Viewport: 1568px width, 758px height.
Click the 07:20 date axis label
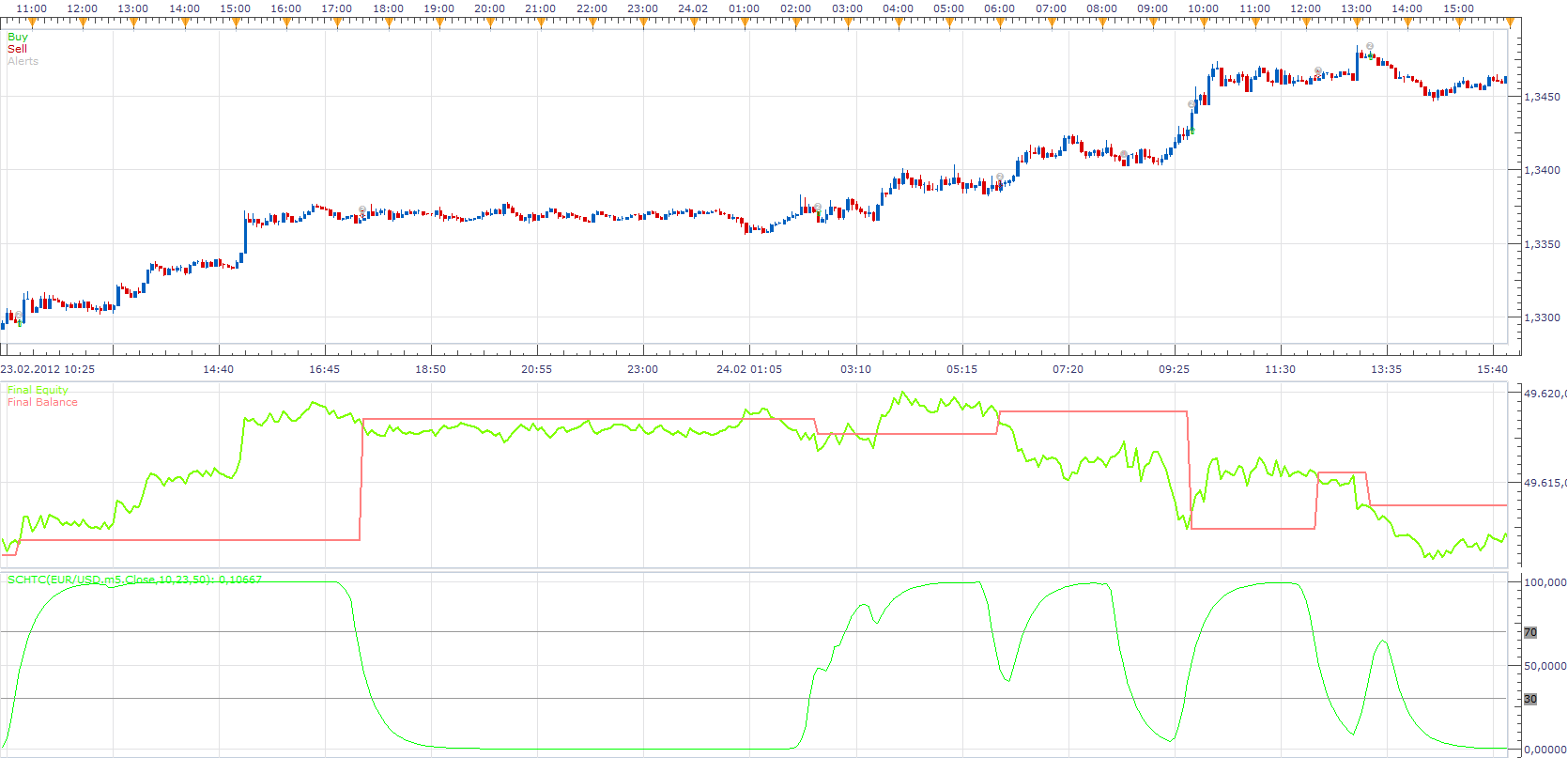pos(1068,369)
